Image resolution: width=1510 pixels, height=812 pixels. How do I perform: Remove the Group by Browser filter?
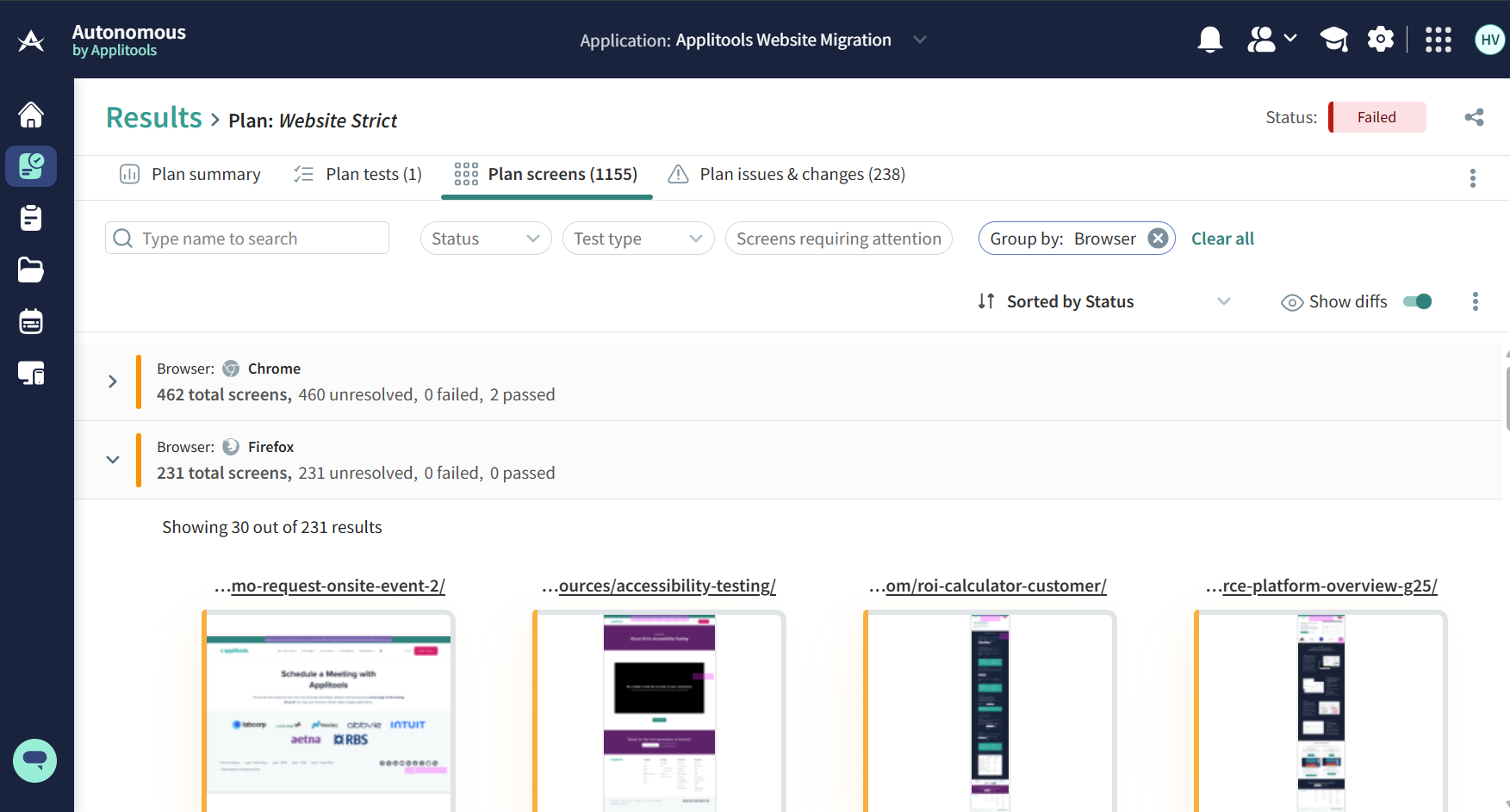(x=1159, y=239)
